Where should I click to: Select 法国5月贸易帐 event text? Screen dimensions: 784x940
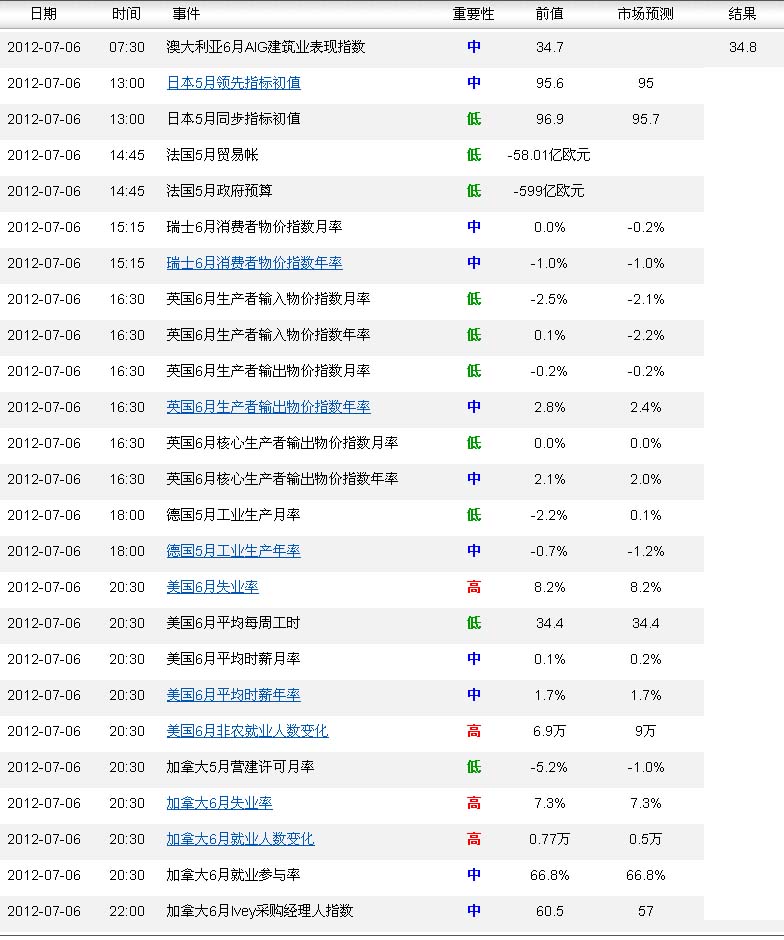212,155
